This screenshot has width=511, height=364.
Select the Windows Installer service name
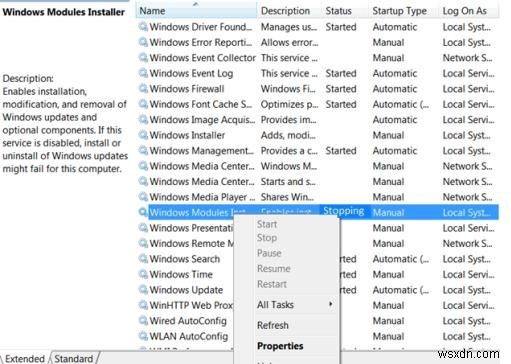187,135
